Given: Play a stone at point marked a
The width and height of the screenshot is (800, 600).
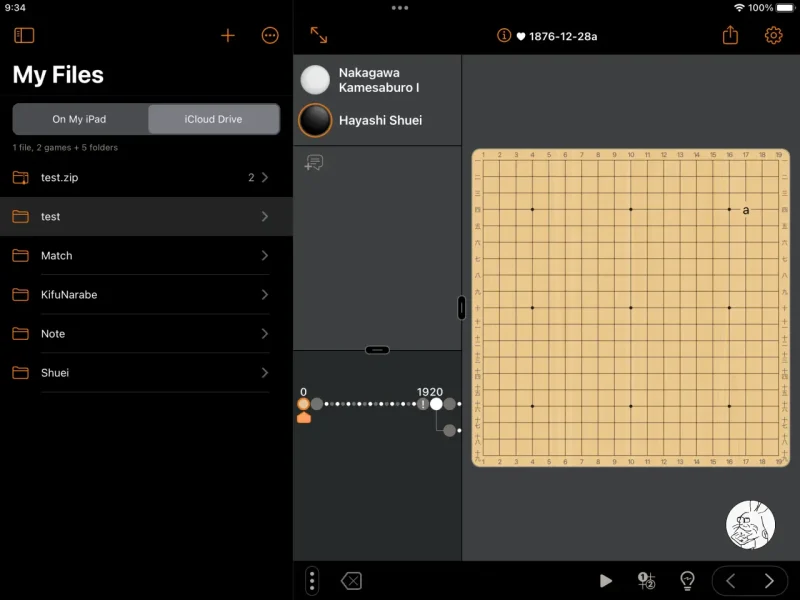Looking at the screenshot, I should [x=746, y=210].
